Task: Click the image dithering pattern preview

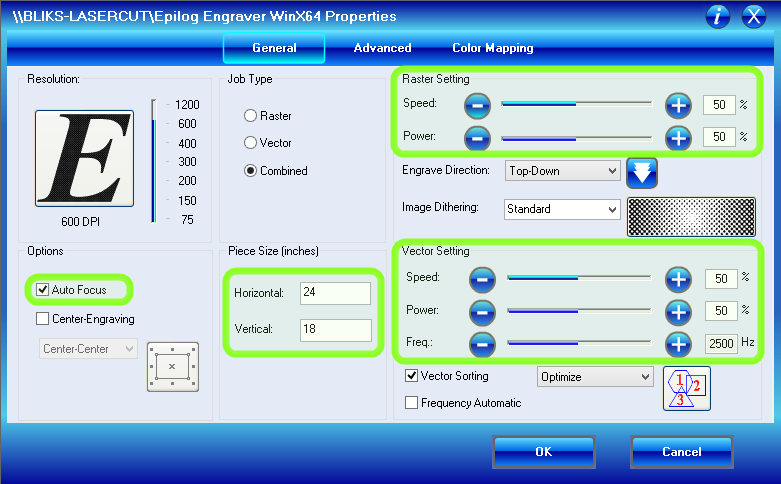Action: (691, 217)
